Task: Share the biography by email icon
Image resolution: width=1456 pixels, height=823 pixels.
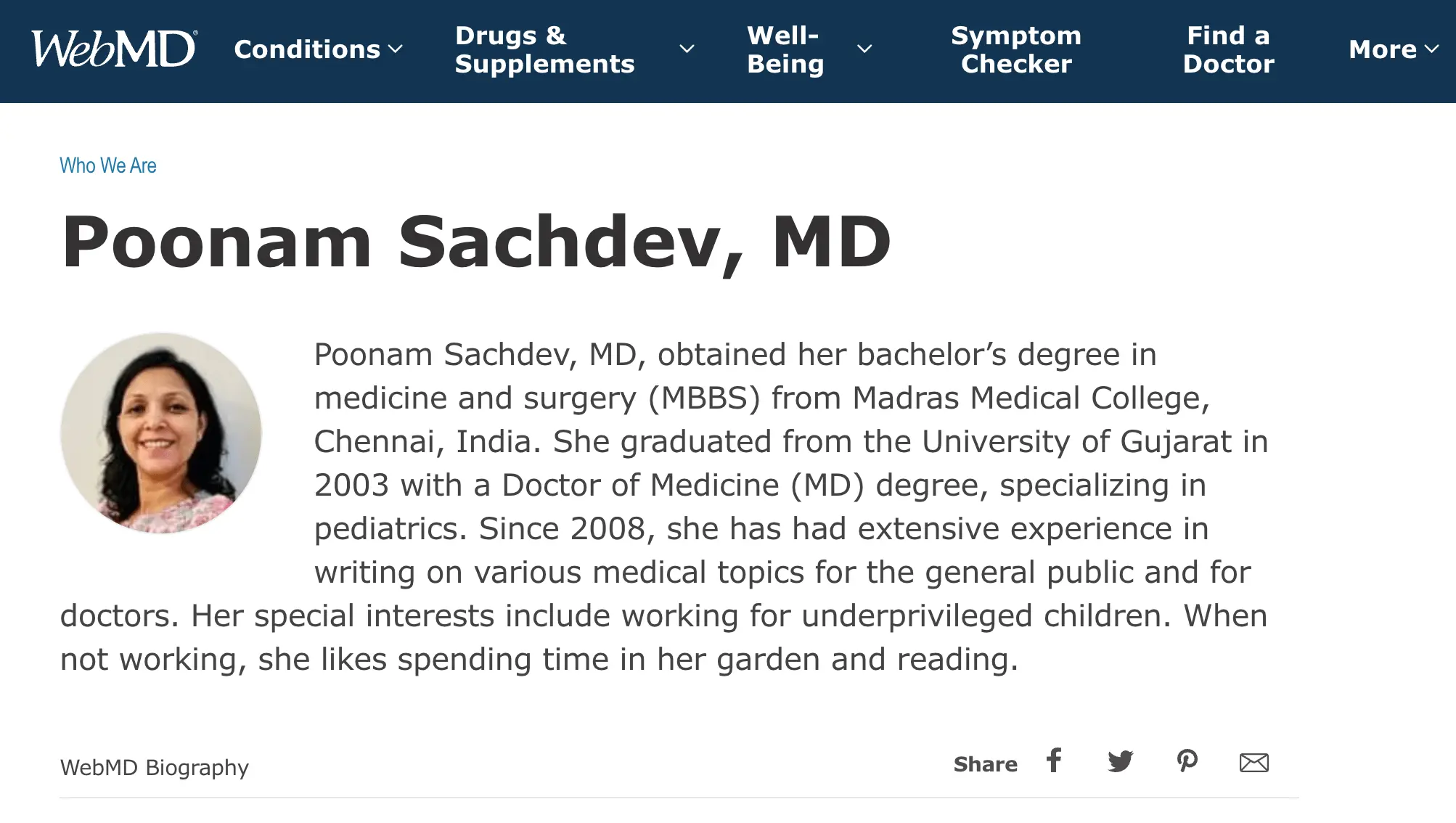Action: tap(1253, 763)
